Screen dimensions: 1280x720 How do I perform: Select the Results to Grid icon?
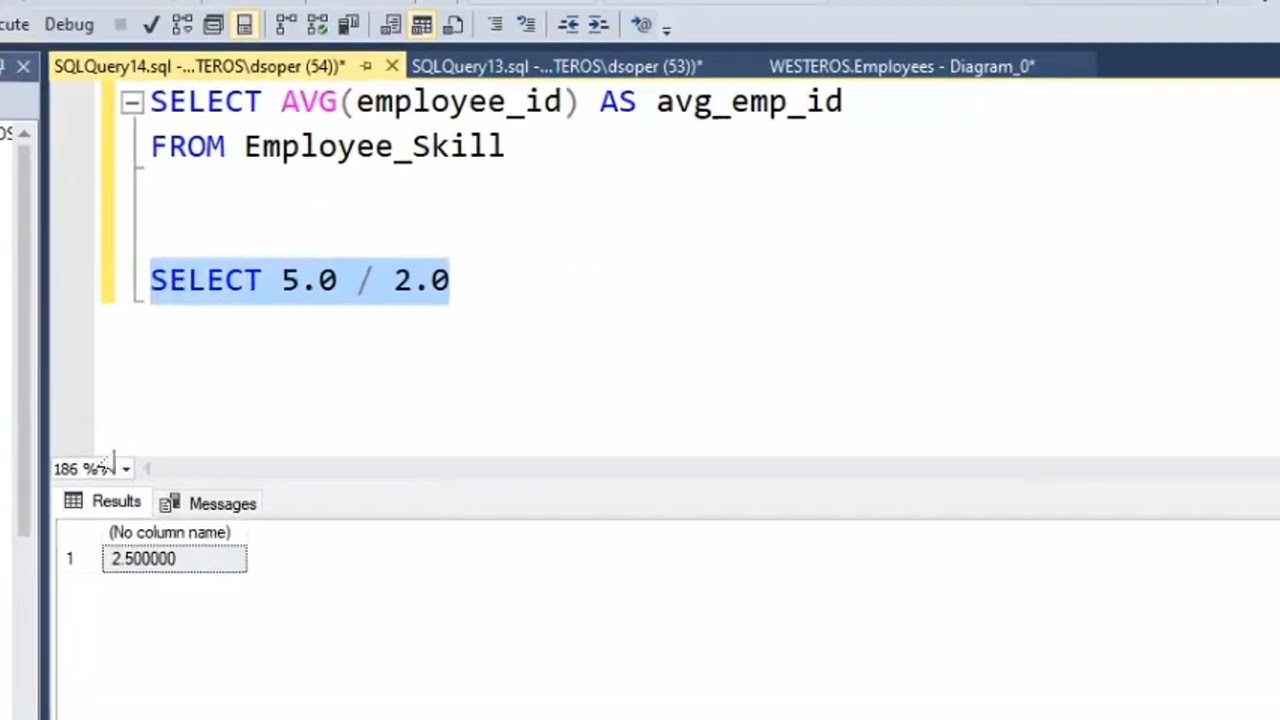pyautogui.click(x=422, y=24)
